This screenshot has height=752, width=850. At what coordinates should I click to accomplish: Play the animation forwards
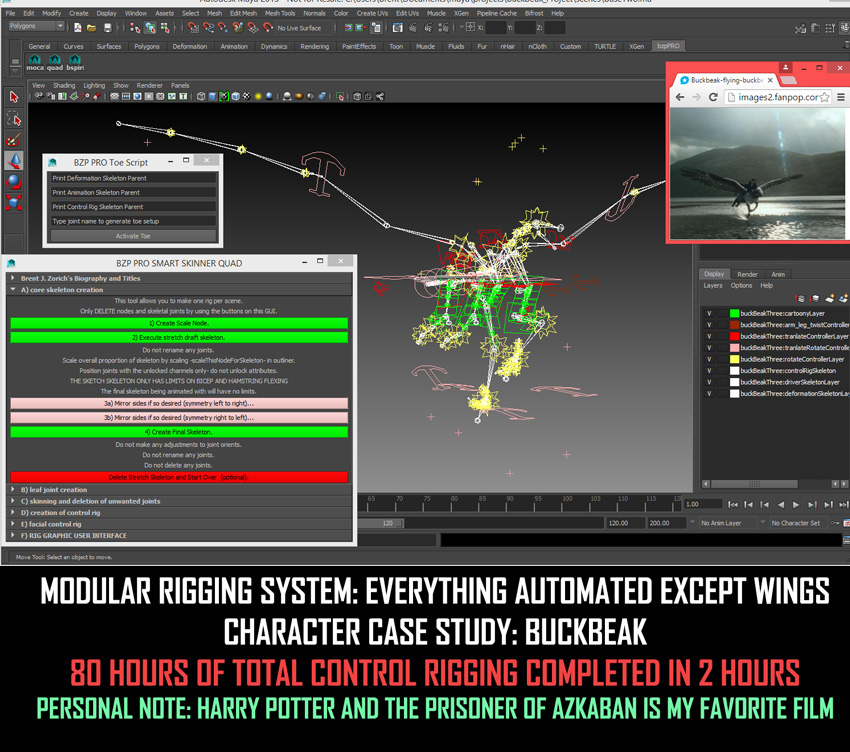[796, 504]
